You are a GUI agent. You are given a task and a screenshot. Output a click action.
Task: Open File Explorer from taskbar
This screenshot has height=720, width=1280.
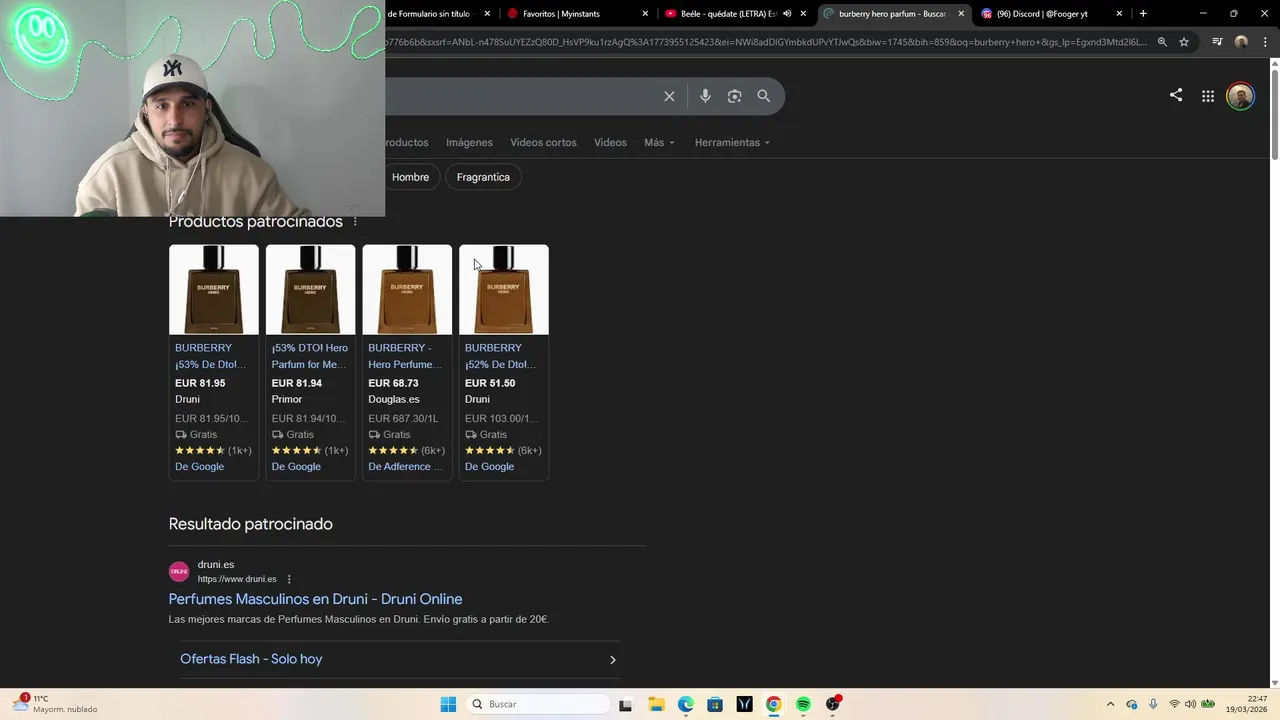pos(656,704)
